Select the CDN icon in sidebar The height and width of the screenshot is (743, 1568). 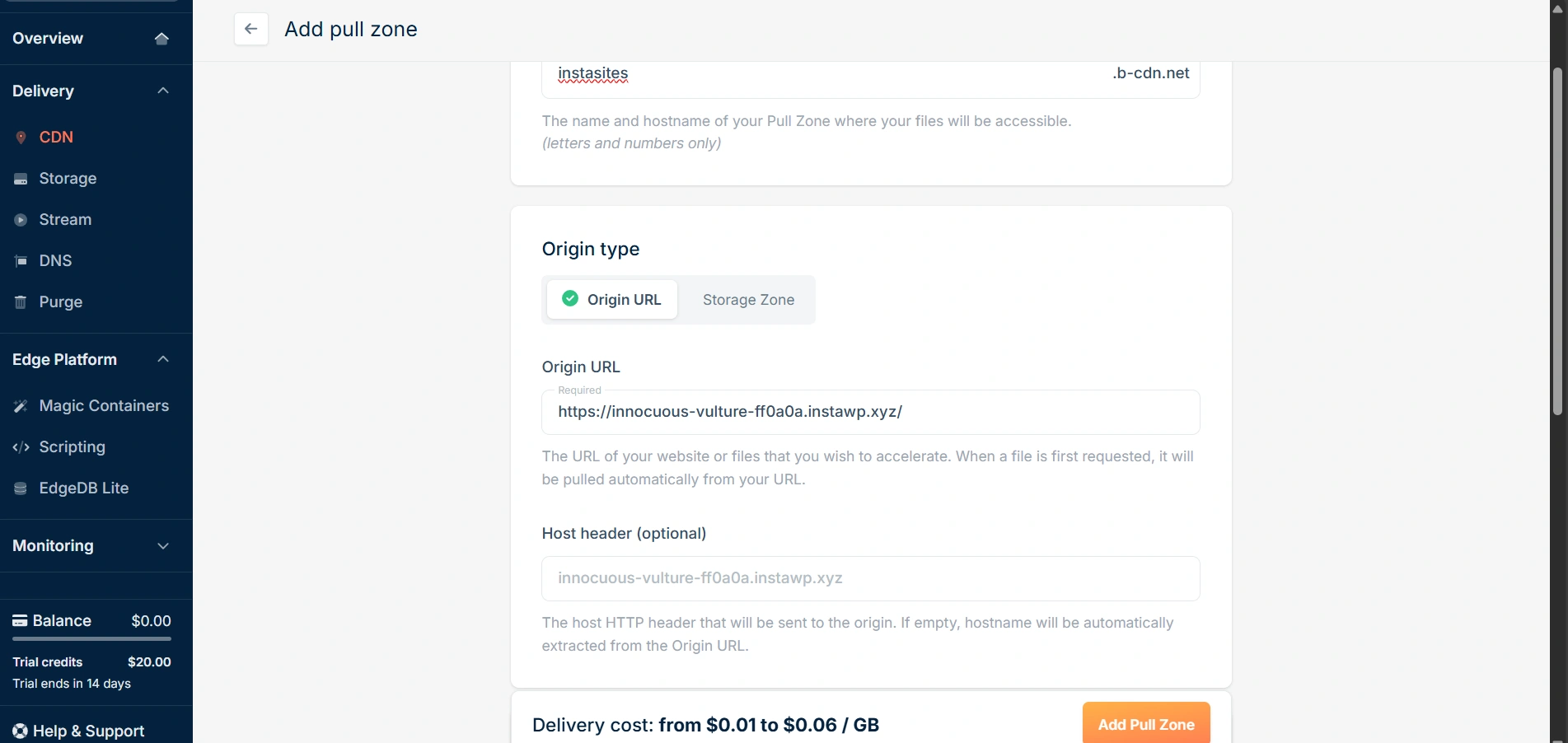tap(20, 137)
